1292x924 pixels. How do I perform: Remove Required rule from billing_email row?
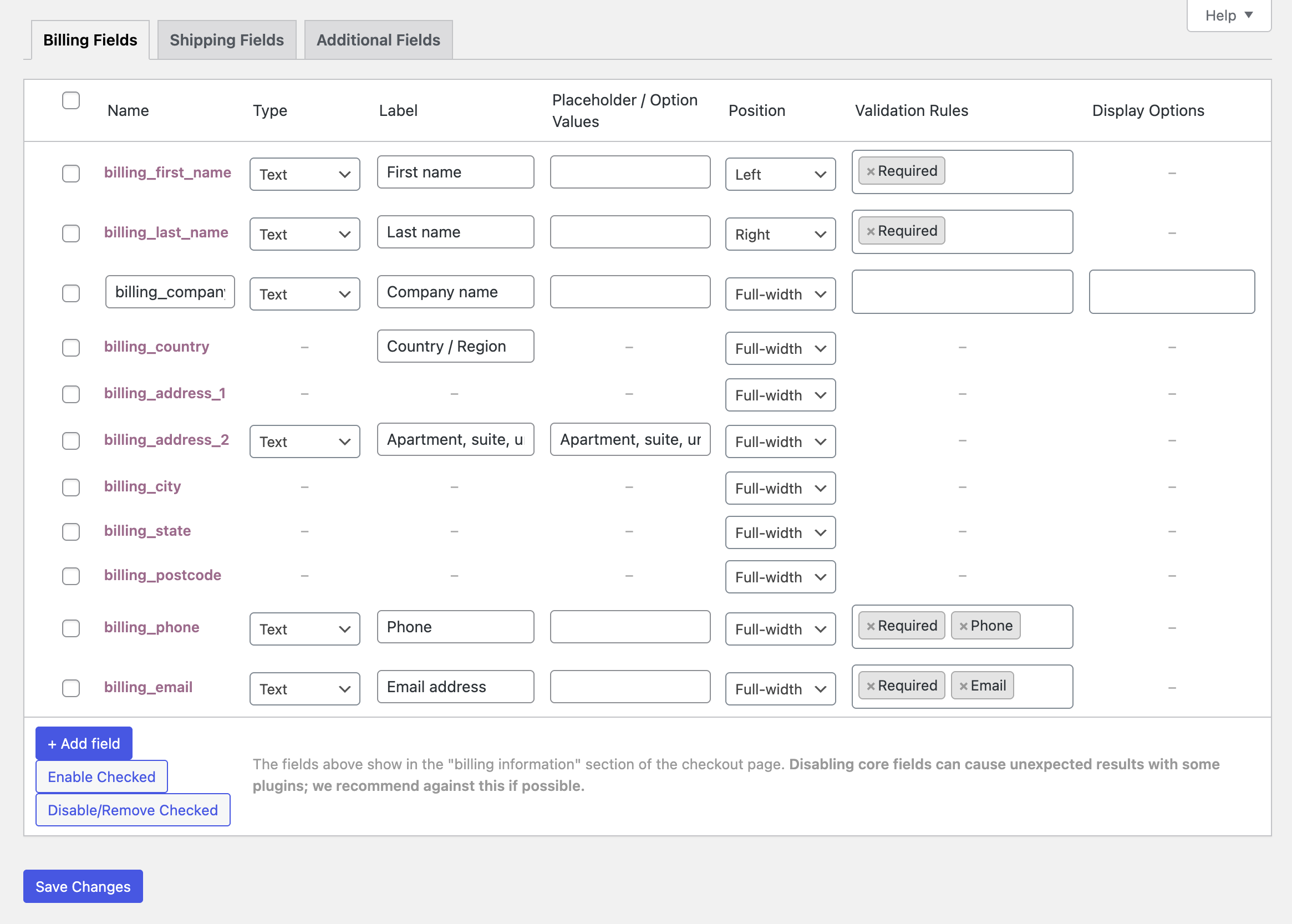871,685
